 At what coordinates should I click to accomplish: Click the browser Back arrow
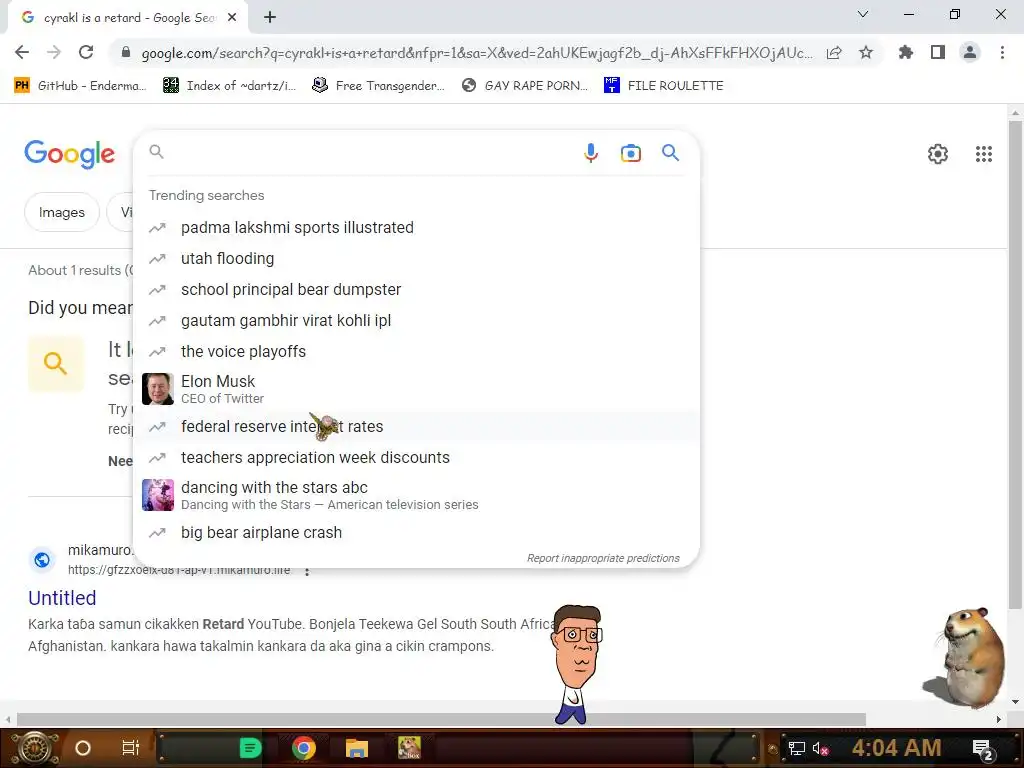point(22,52)
